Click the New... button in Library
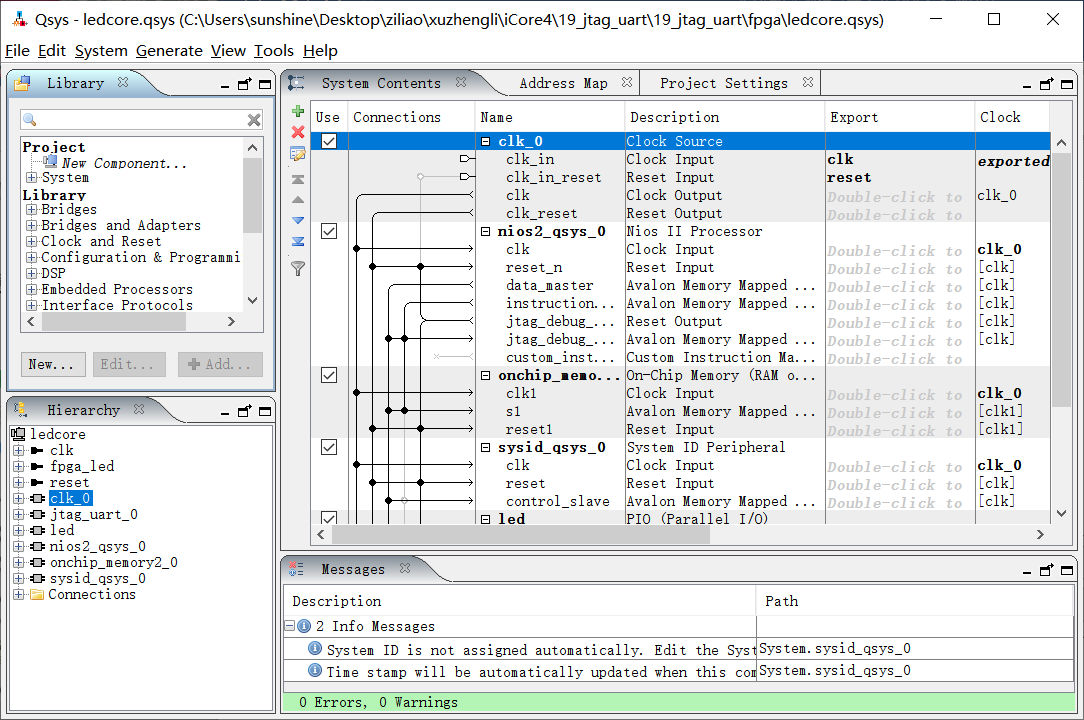The height and width of the screenshot is (720, 1084). coord(51,364)
